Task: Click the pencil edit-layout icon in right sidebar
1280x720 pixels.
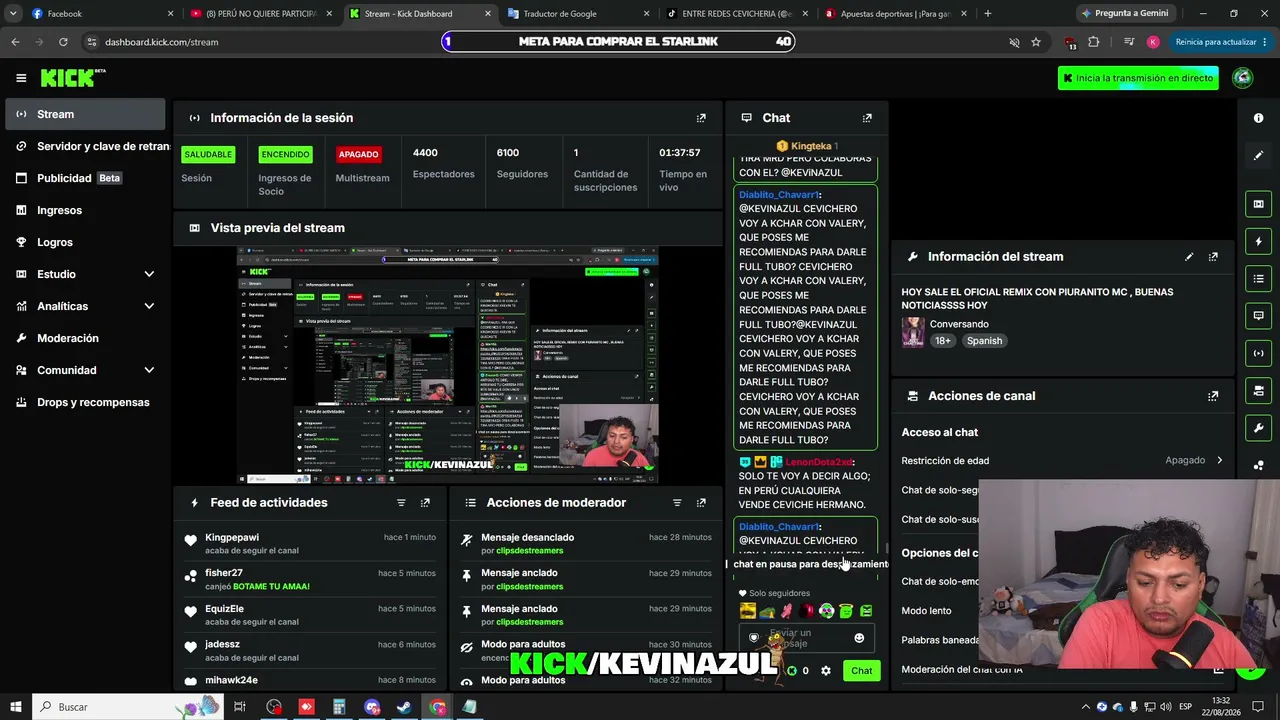Action: (1258, 155)
